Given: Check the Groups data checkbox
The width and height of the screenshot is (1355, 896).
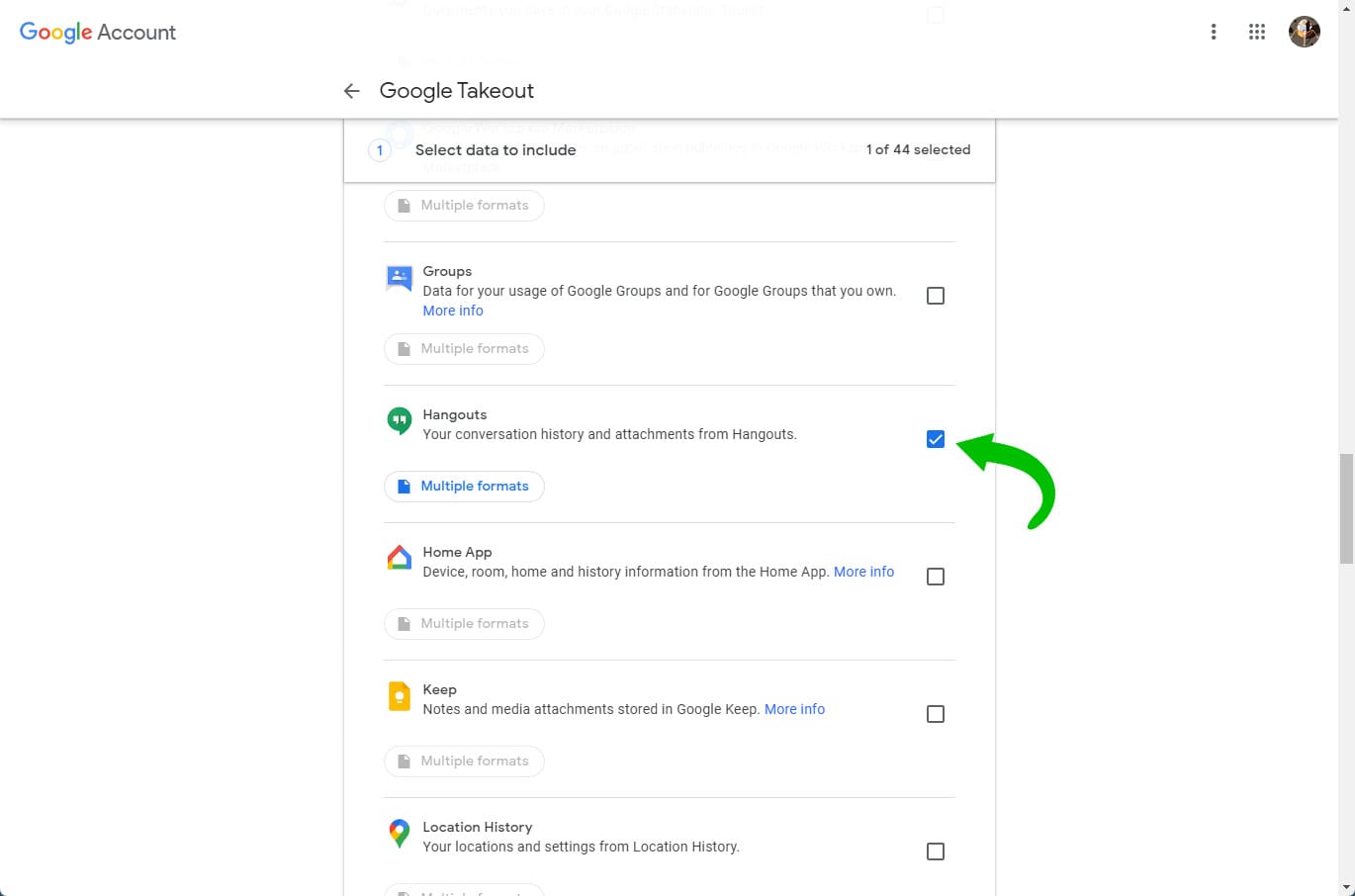Looking at the screenshot, I should pyautogui.click(x=935, y=296).
